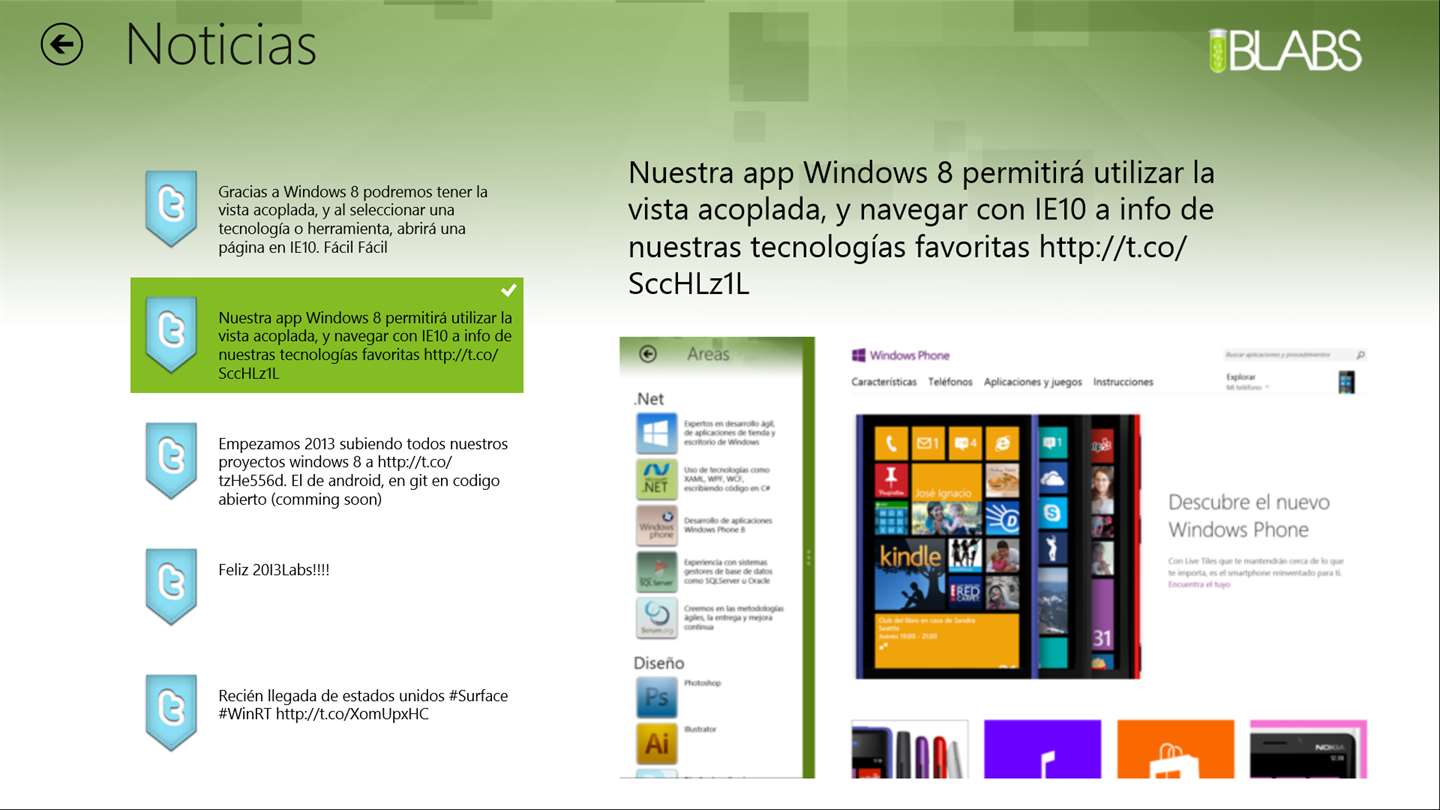Click the colored phones thumbnail at bottom

[909, 749]
